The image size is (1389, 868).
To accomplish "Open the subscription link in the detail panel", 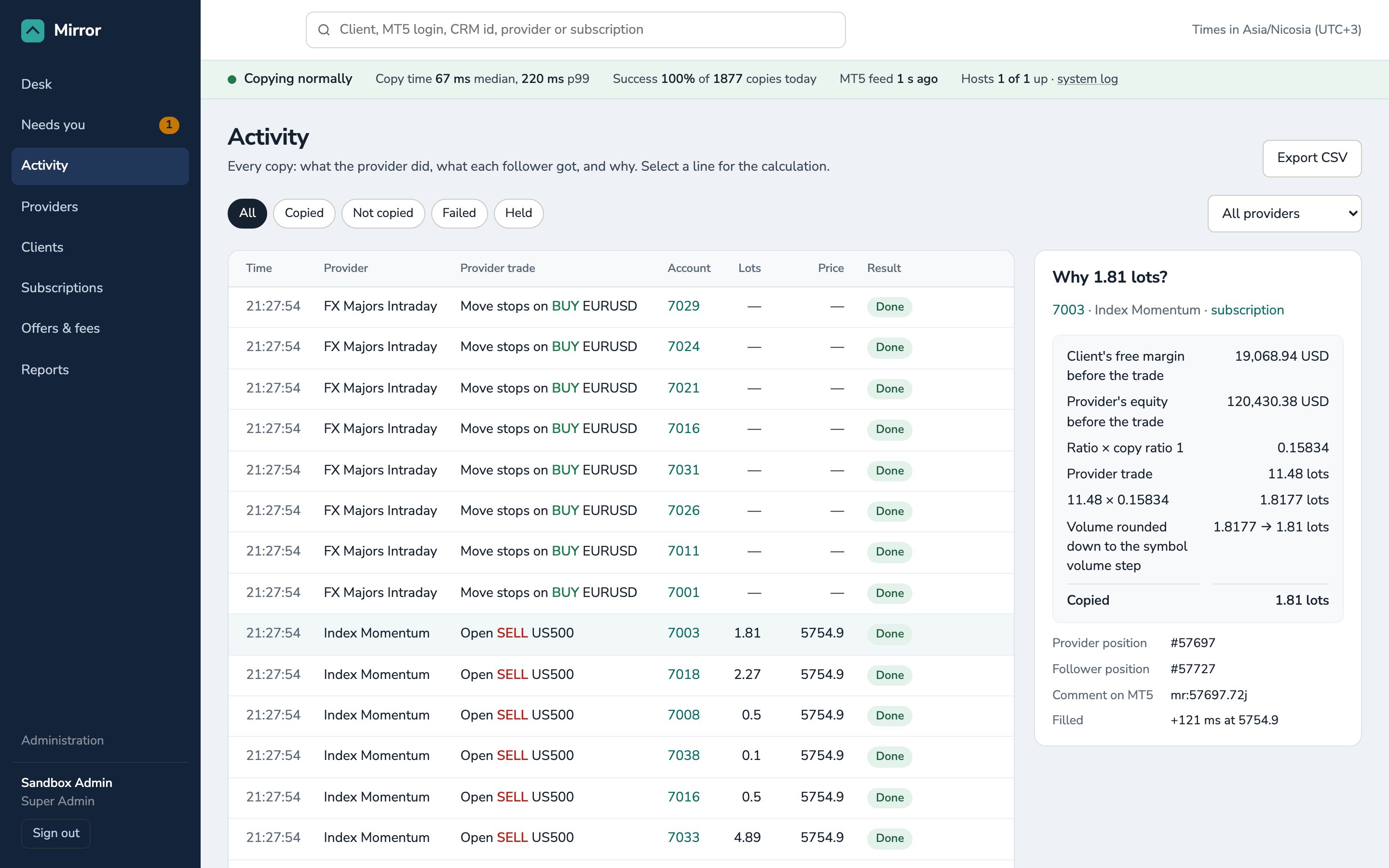I will tap(1247, 310).
